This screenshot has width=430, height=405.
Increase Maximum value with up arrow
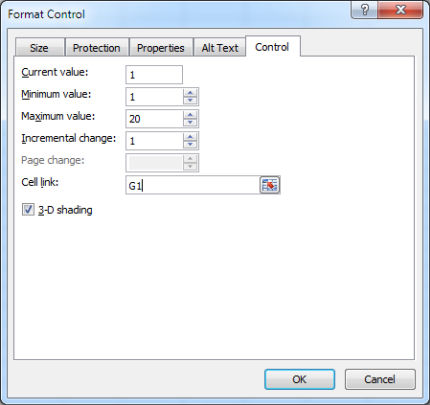(x=190, y=115)
